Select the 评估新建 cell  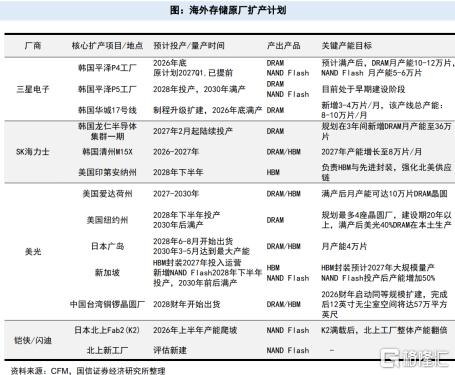pos(170,351)
